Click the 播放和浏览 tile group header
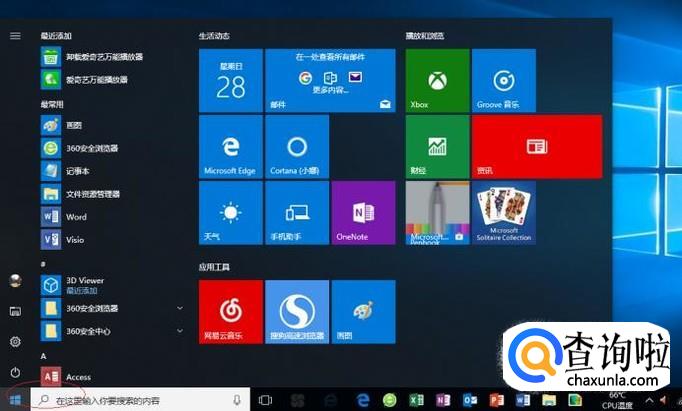The height and width of the screenshot is (411, 682). pos(425,36)
